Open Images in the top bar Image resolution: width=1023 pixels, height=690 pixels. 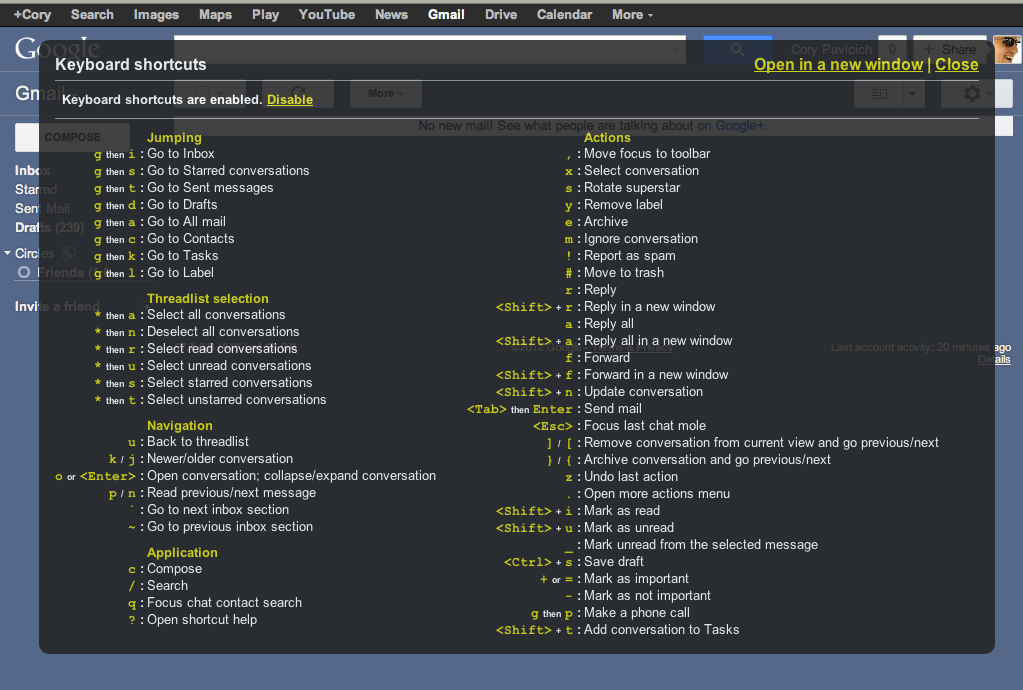[156, 14]
